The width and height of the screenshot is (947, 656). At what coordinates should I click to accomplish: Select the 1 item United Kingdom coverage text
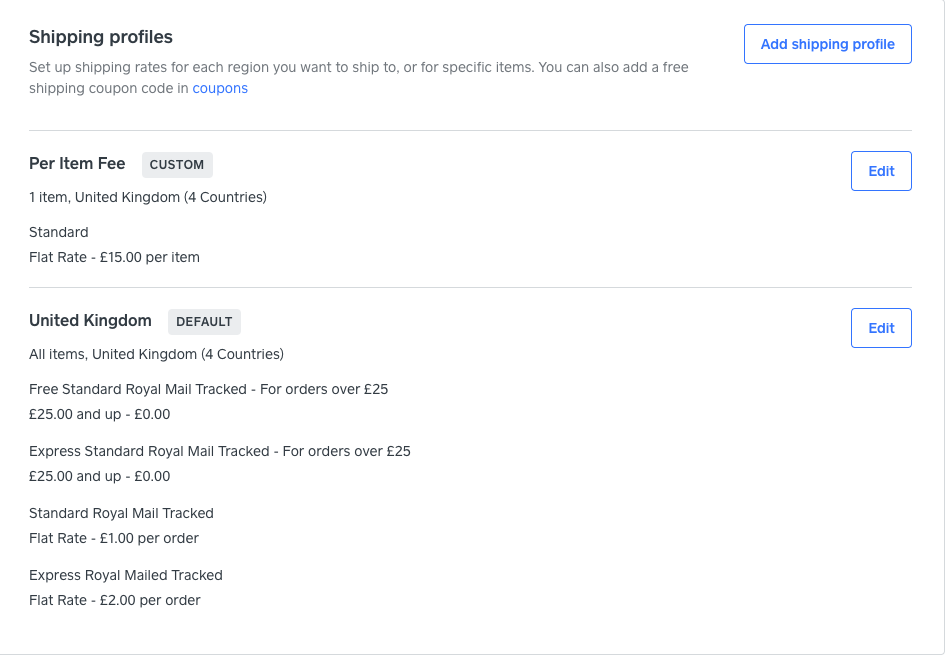pos(148,197)
